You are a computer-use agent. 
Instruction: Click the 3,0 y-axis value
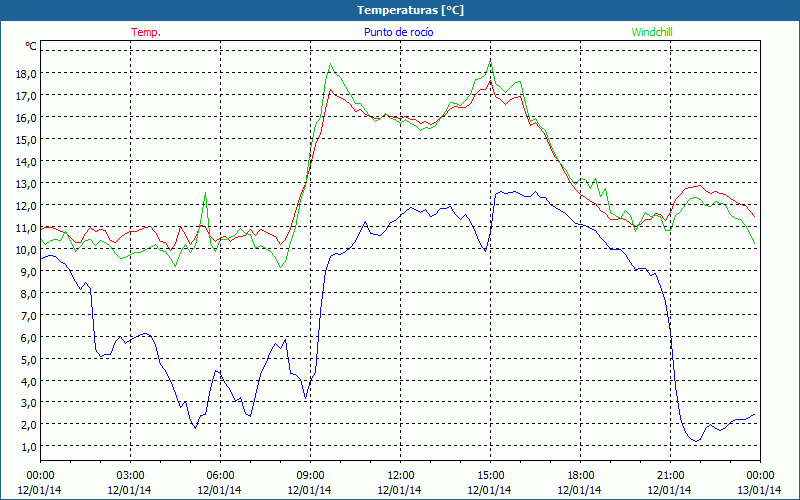(29, 403)
